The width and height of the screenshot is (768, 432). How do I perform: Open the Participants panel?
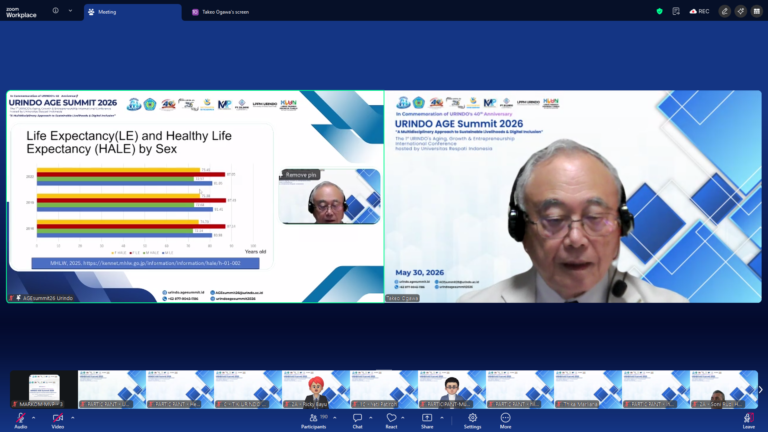pyautogui.click(x=313, y=420)
